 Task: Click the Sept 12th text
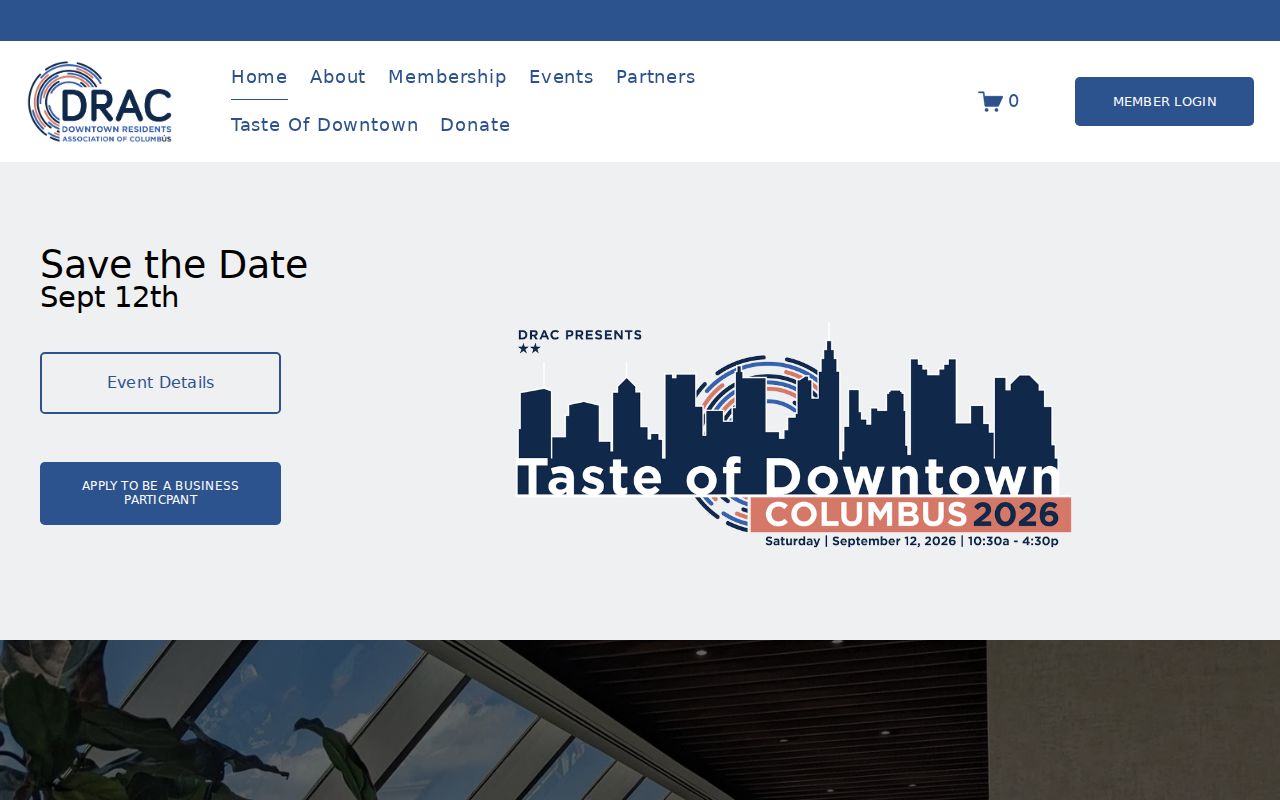[x=109, y=297]
